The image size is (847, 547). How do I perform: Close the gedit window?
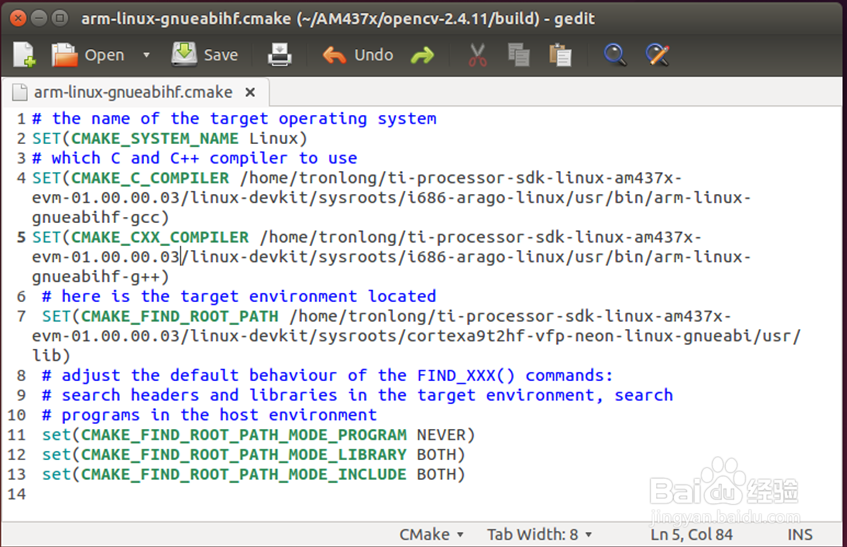pos(18,19)
